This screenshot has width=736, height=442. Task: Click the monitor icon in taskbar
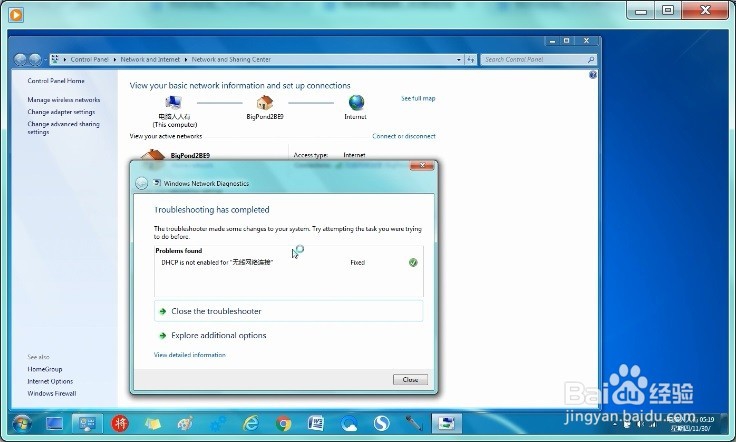pos(54,424)
